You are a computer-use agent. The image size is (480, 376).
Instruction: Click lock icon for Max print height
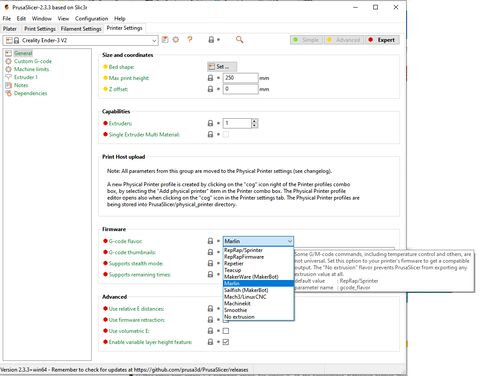210,78
